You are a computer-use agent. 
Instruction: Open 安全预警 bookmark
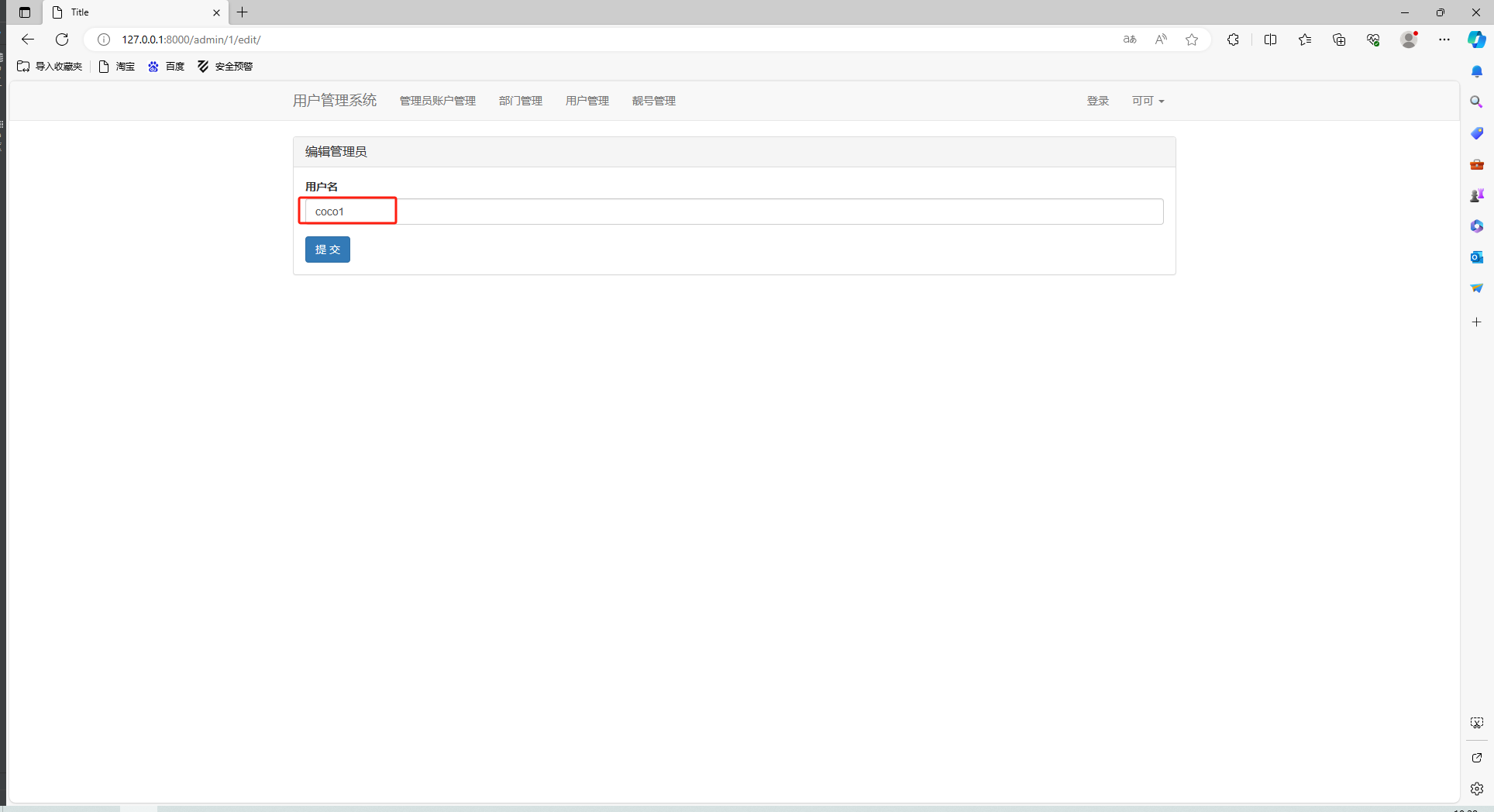[225, 67]
